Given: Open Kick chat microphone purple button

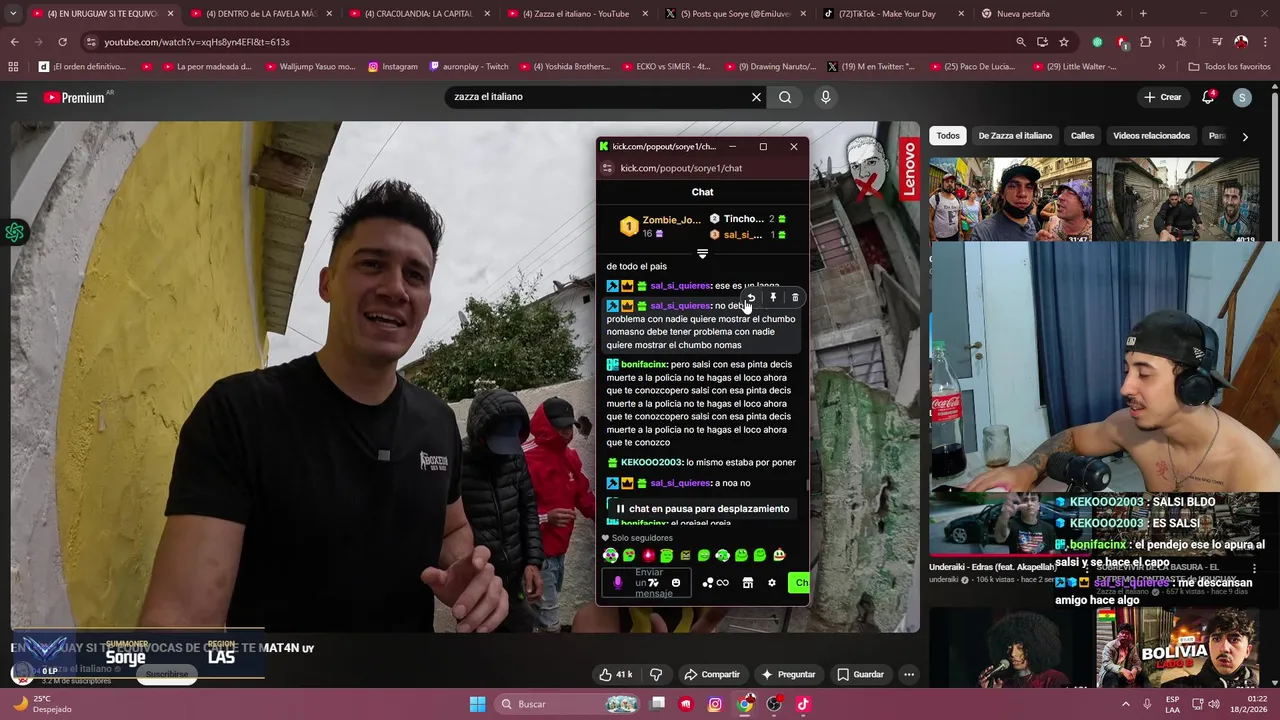Looking at the screenshot, I should point(617,583).
